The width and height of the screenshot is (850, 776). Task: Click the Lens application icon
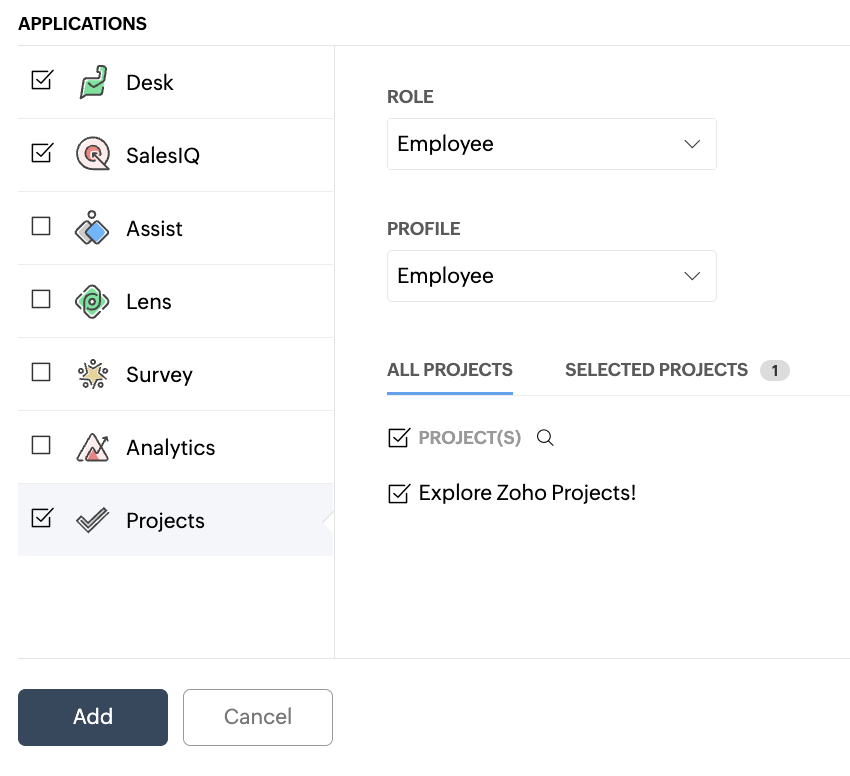93,301
